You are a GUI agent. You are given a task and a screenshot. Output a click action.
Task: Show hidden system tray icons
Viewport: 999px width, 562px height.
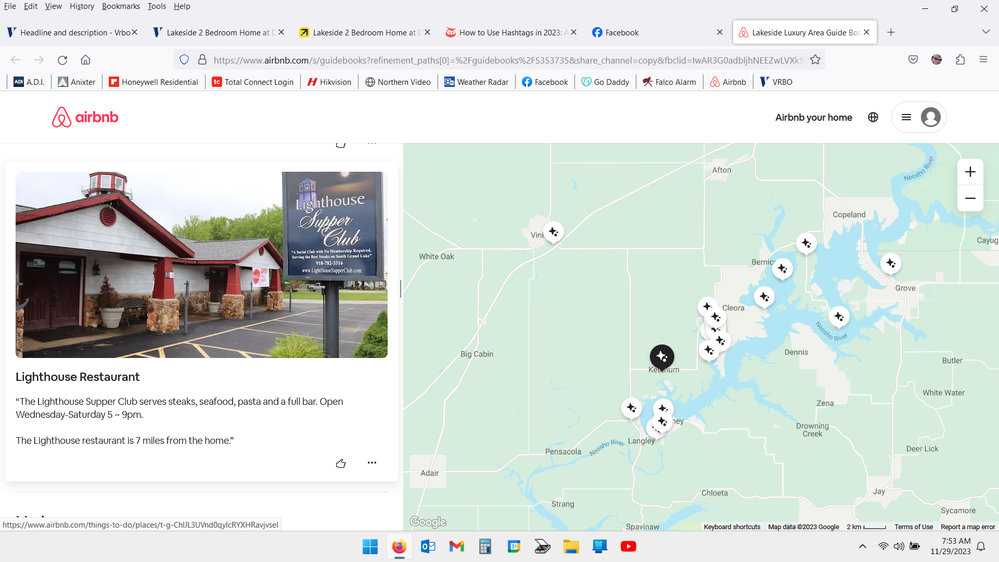[x=862, y=546]
